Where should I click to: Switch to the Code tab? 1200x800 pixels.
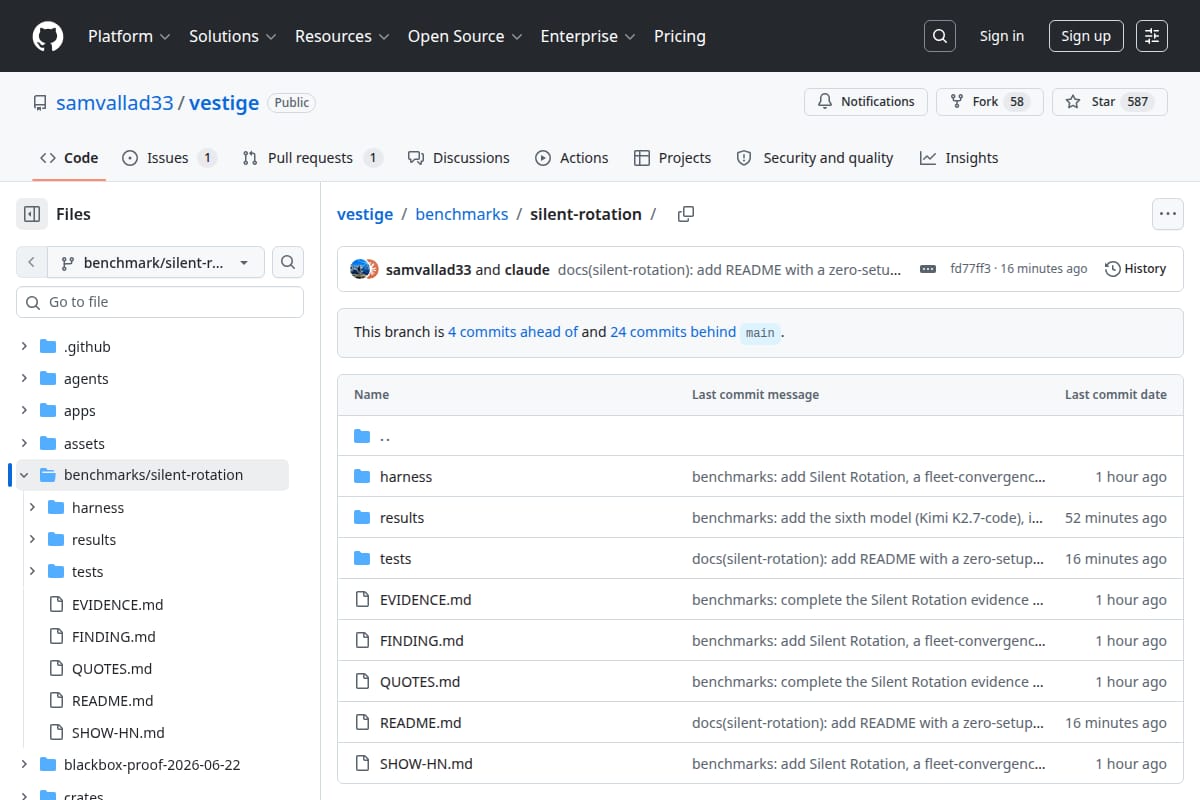click(x=69, y=158)
